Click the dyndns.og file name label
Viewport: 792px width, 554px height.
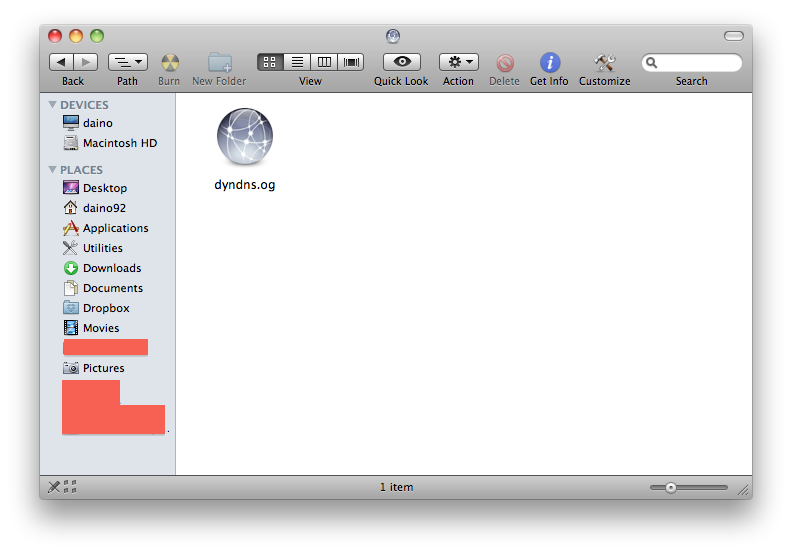(245, 185)
